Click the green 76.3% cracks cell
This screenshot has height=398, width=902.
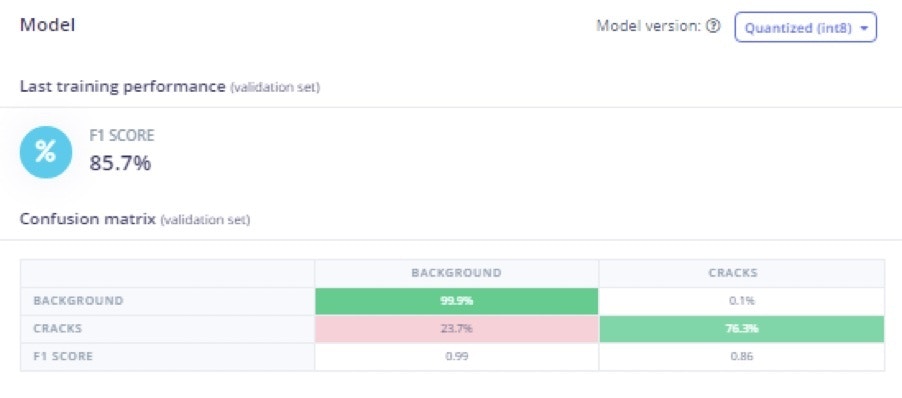click(x=742, y=329)
